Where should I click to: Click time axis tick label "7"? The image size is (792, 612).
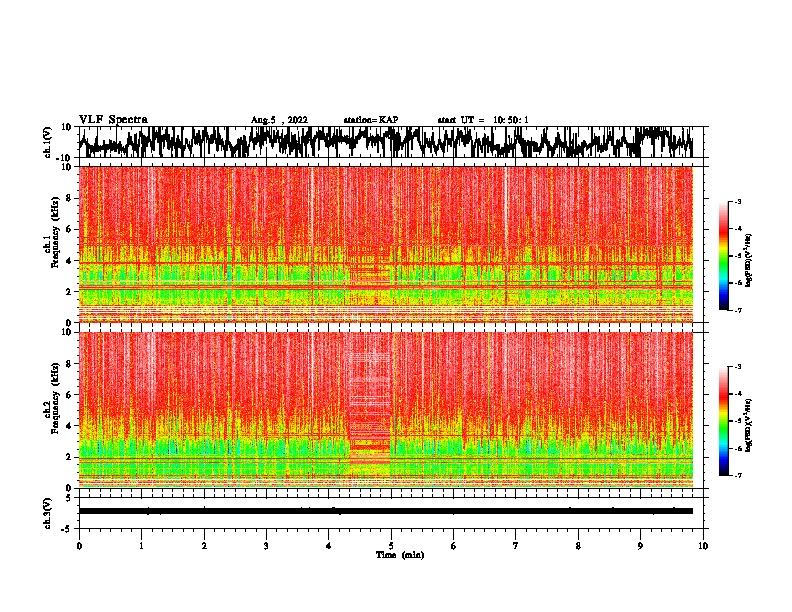pyautogui.click(x=516, y=546)
